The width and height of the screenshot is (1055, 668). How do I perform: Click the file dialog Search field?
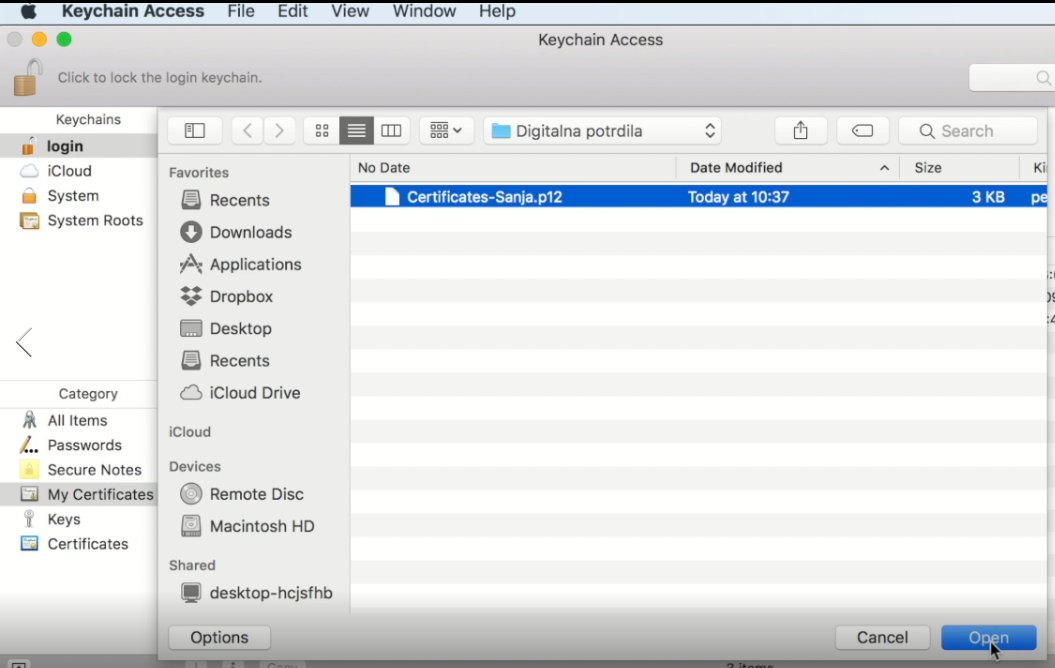tap(968, 131)
